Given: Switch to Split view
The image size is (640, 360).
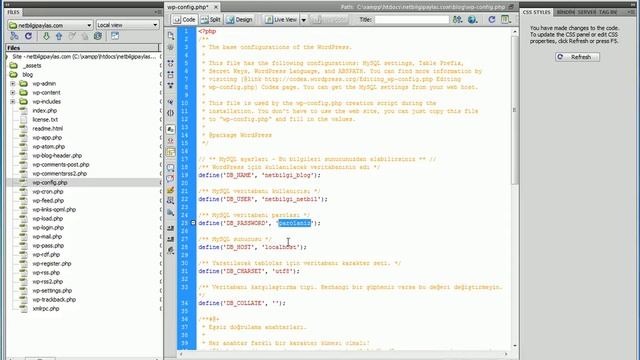Looking at the screenshot, I should (x=211, y=20).
